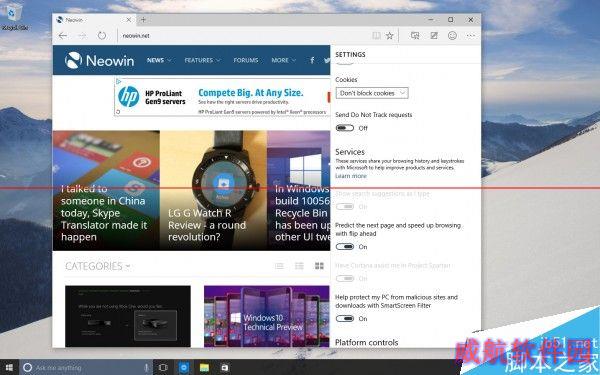The image size is (600, 375).
Task: Reload the page with the refresh icon
Action: point(101,36)
